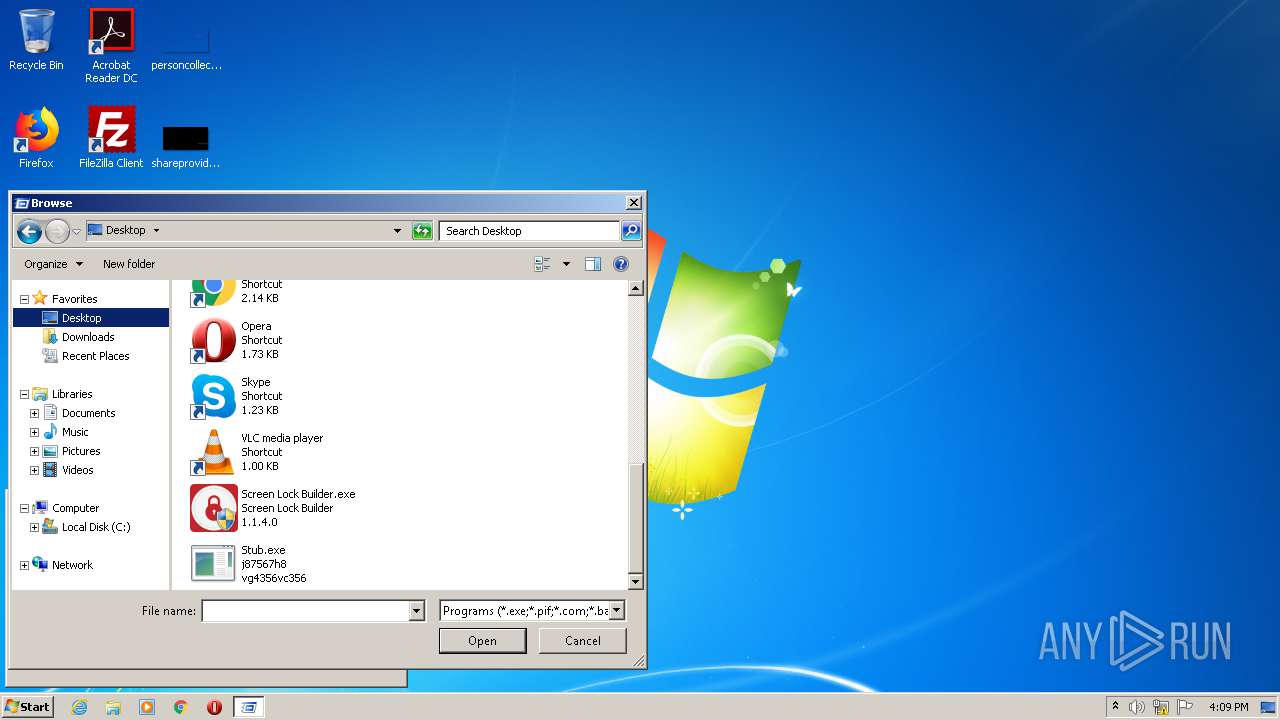
Task: Click the Action Center flag icon
Action: (1185, 707)
